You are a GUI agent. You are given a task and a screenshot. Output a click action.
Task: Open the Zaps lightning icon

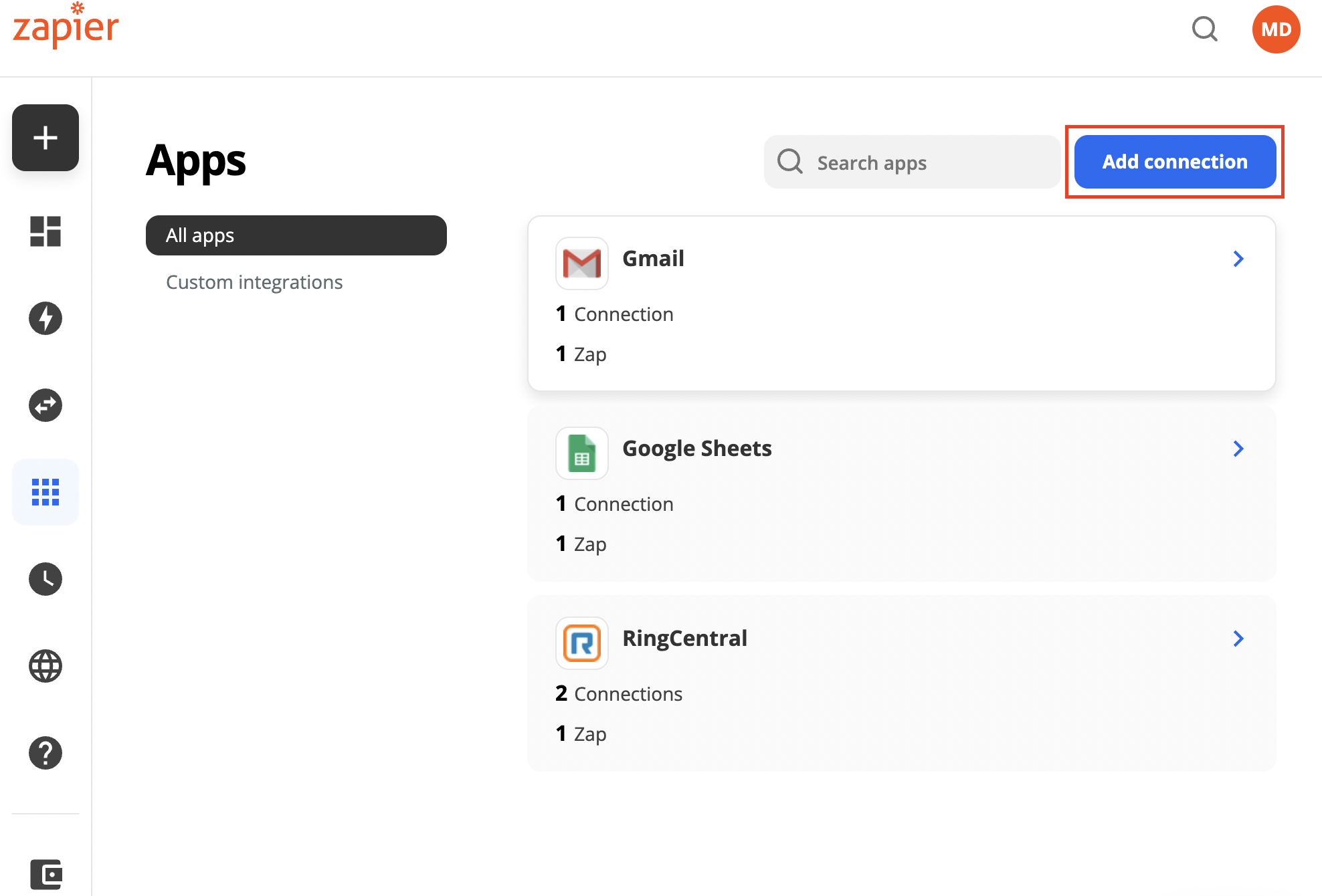click(x=45, y=318)
